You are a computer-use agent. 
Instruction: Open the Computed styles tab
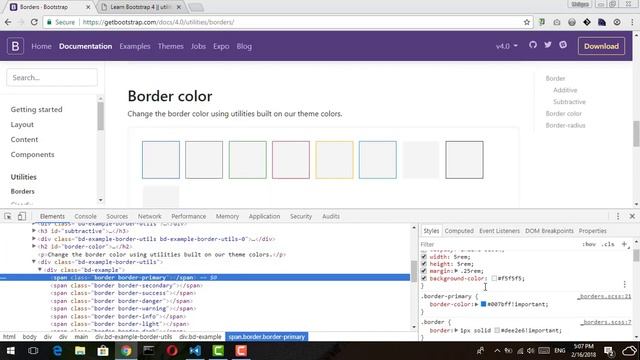click(x=459, y=231)
